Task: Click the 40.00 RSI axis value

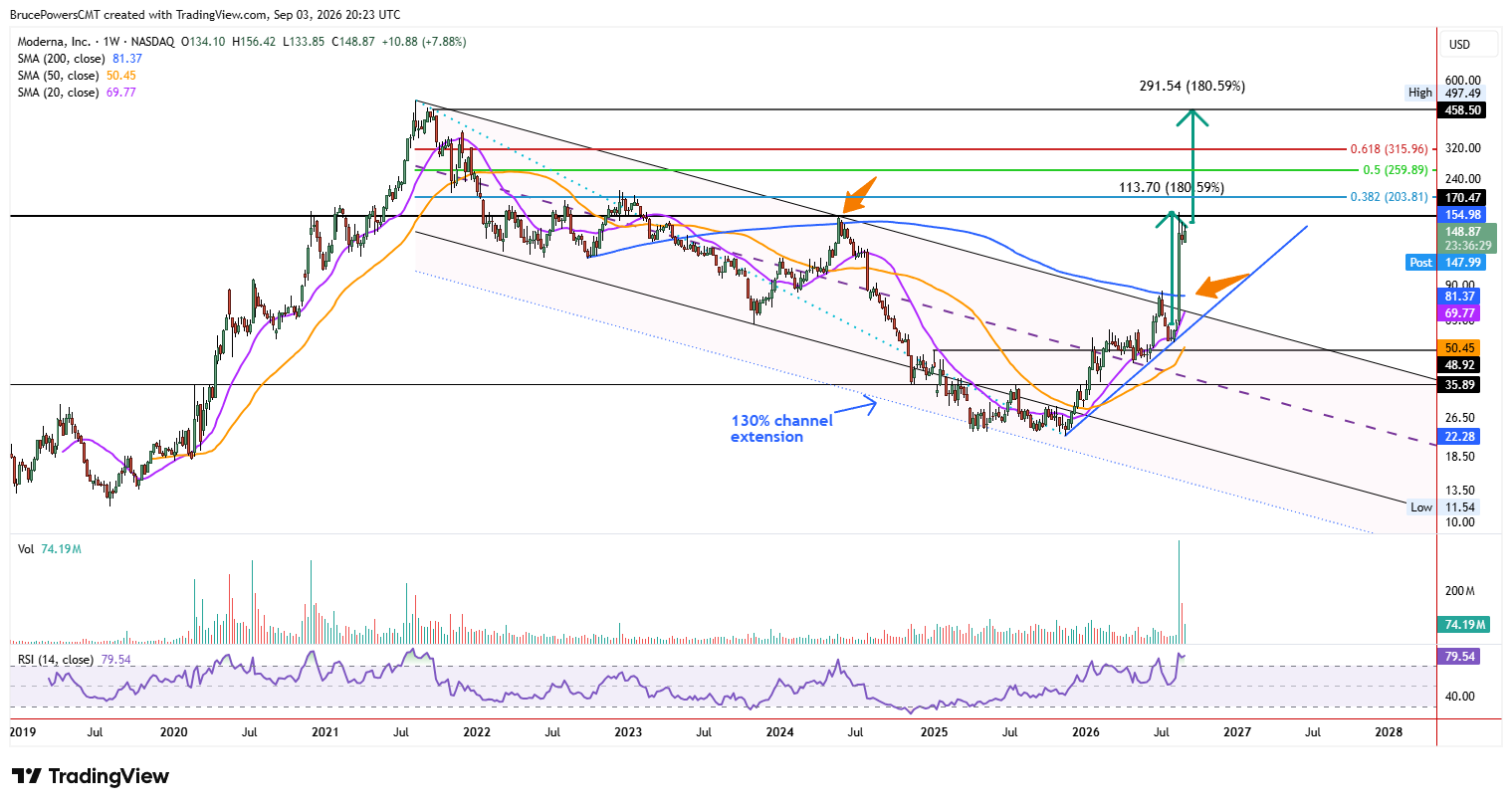Action: pos(1460,697)
